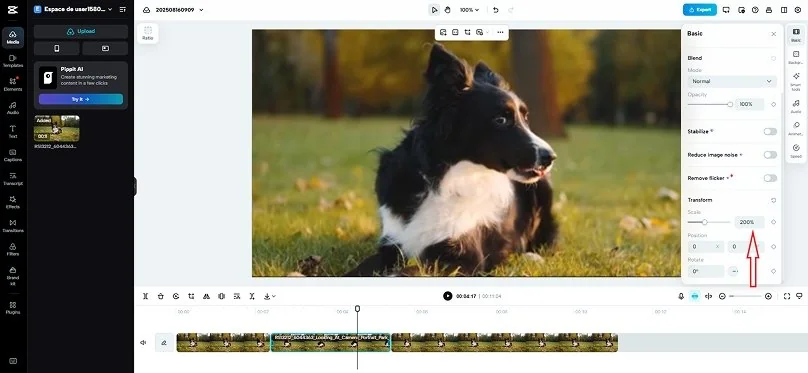Image resolution: width=808 pixels, height=373 pixels.
Task: Open the Effects panel in sidebar
Action: [13, 201]
